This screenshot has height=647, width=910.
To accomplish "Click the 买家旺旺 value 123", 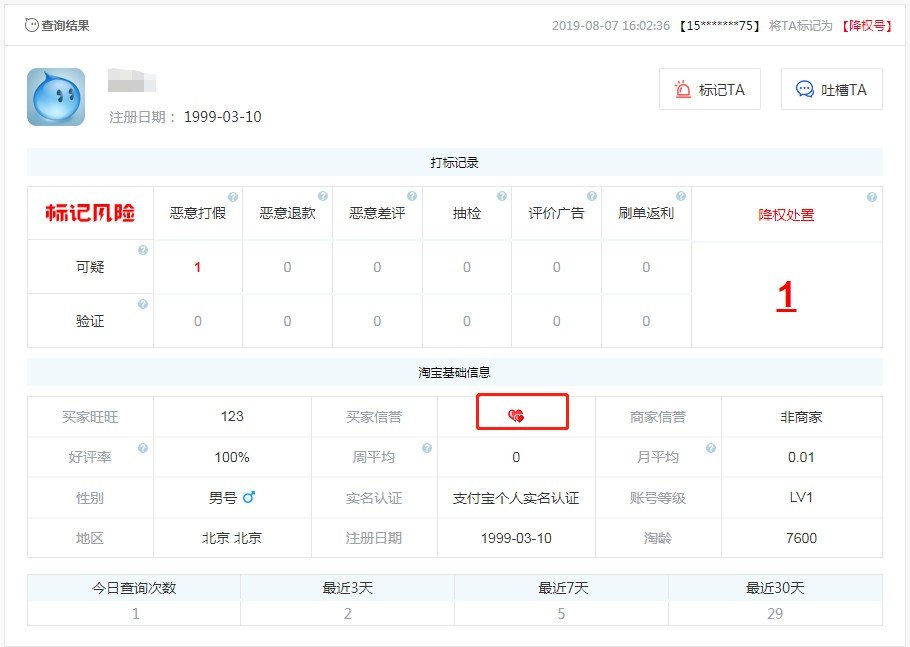I will pos(232,416).
